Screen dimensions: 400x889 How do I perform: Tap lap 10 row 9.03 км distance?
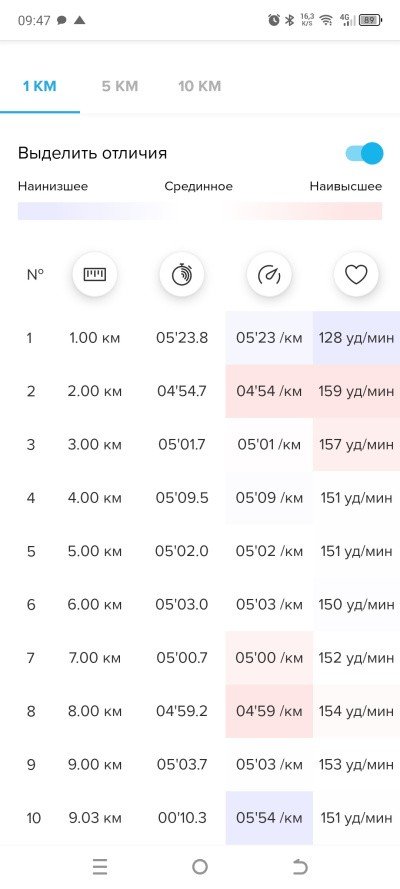pyautogui.click(x=95, y=818)
